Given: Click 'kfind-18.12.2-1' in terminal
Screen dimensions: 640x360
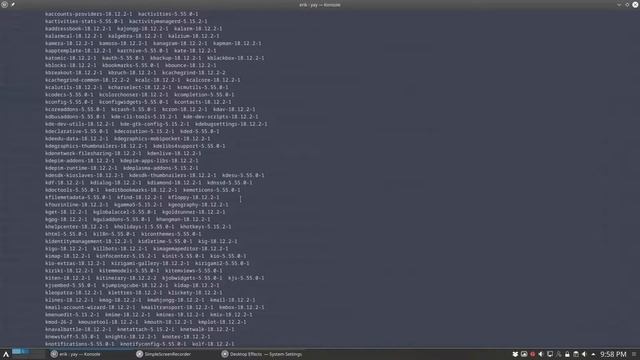Looking at the screenshot, I should coord(140,197).
